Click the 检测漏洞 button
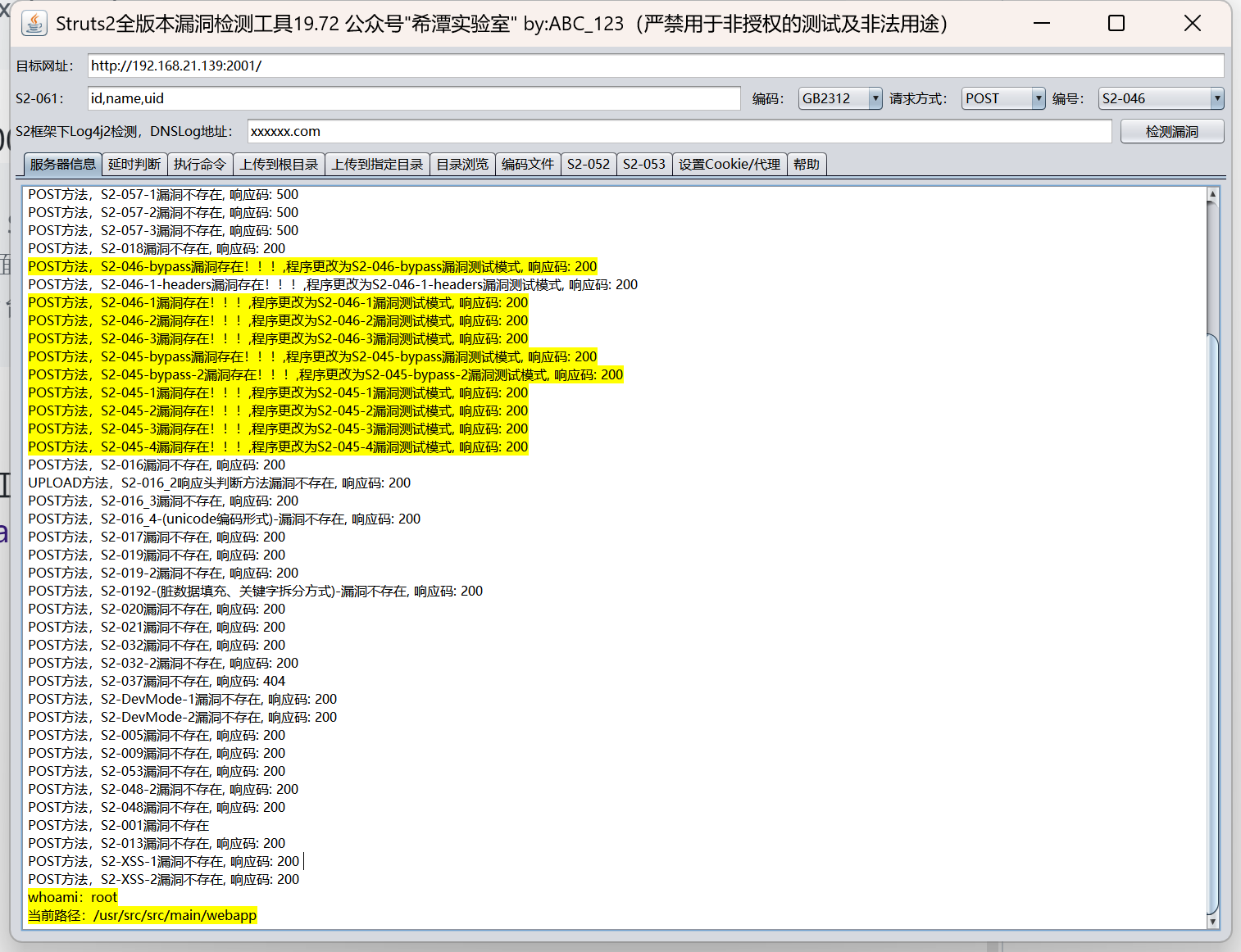The width and height of the screenshot is (1241, 952). tap(1172, 131)
